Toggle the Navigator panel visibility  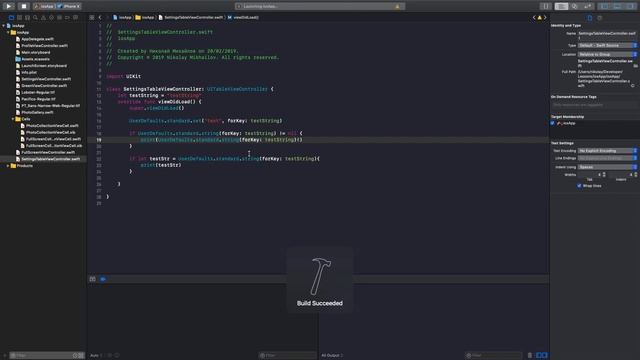[x=604, y=6]
